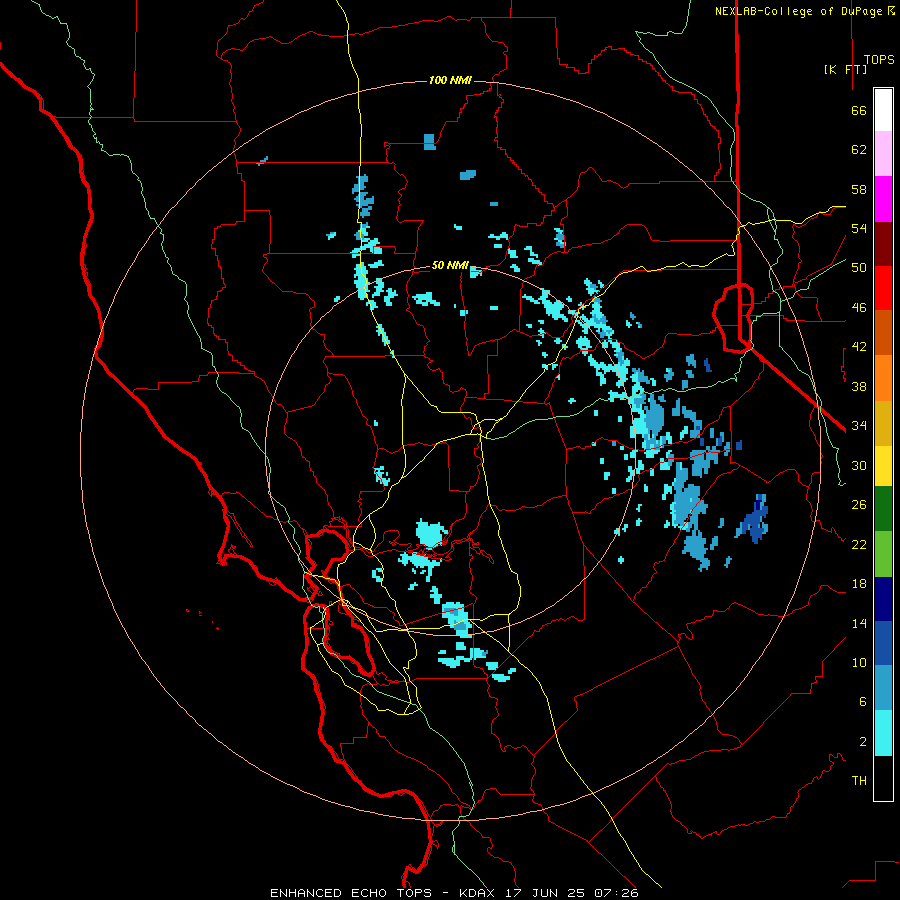Click the legend value '10'
The height and width of the screenshot is (900, 900).
[859, 662]
